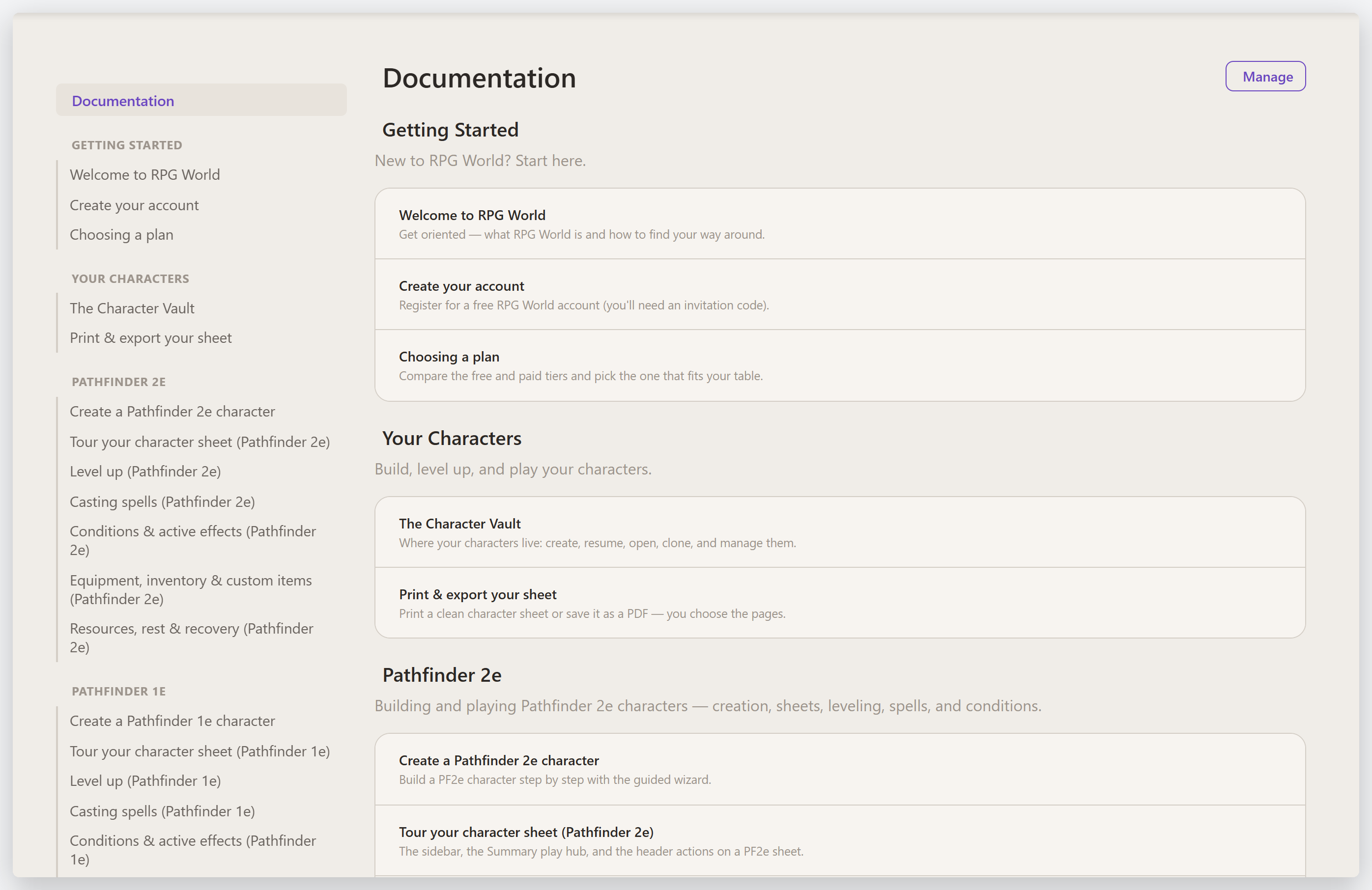Open Conditions & active effects (Pathfinder 1e)

193,850
